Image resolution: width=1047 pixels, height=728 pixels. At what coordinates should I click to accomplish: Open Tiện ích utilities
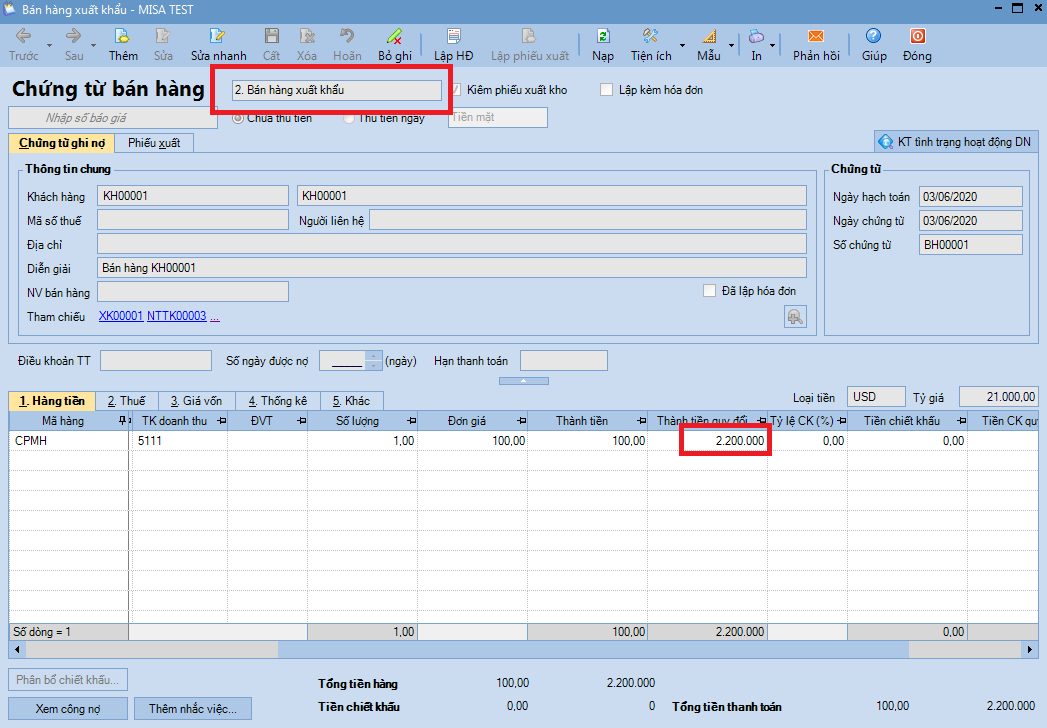[x=651, y=45]
